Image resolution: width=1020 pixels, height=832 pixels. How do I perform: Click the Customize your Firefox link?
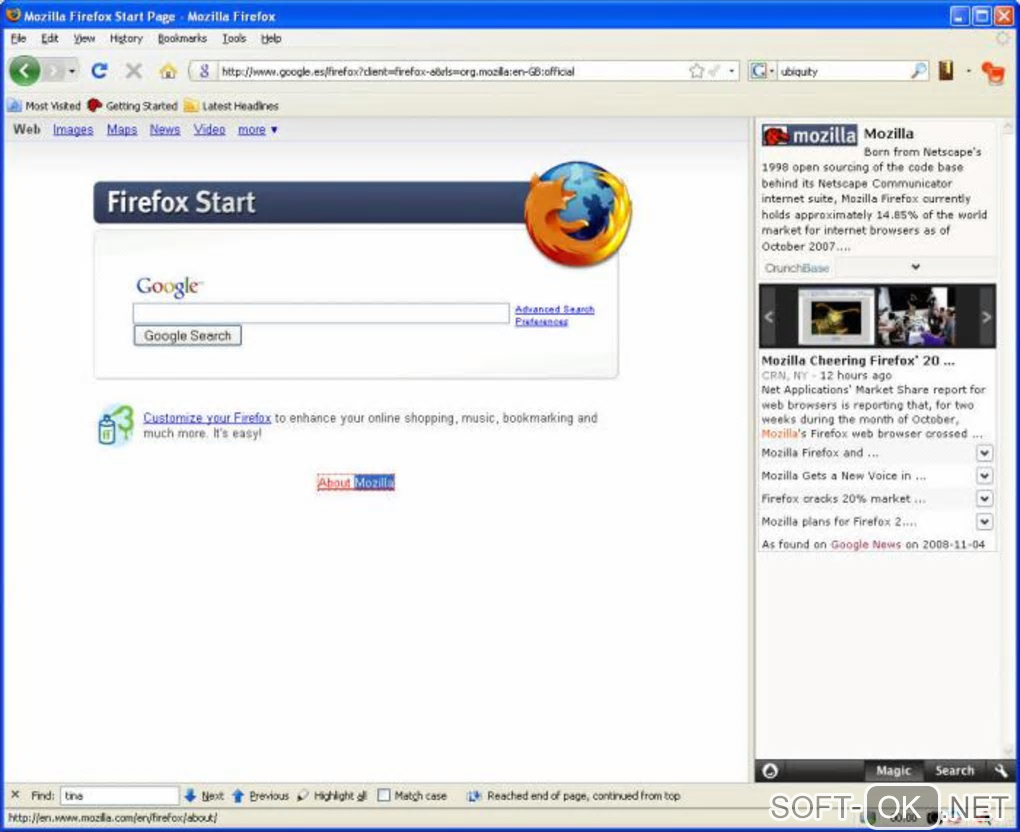pos(207,418)
